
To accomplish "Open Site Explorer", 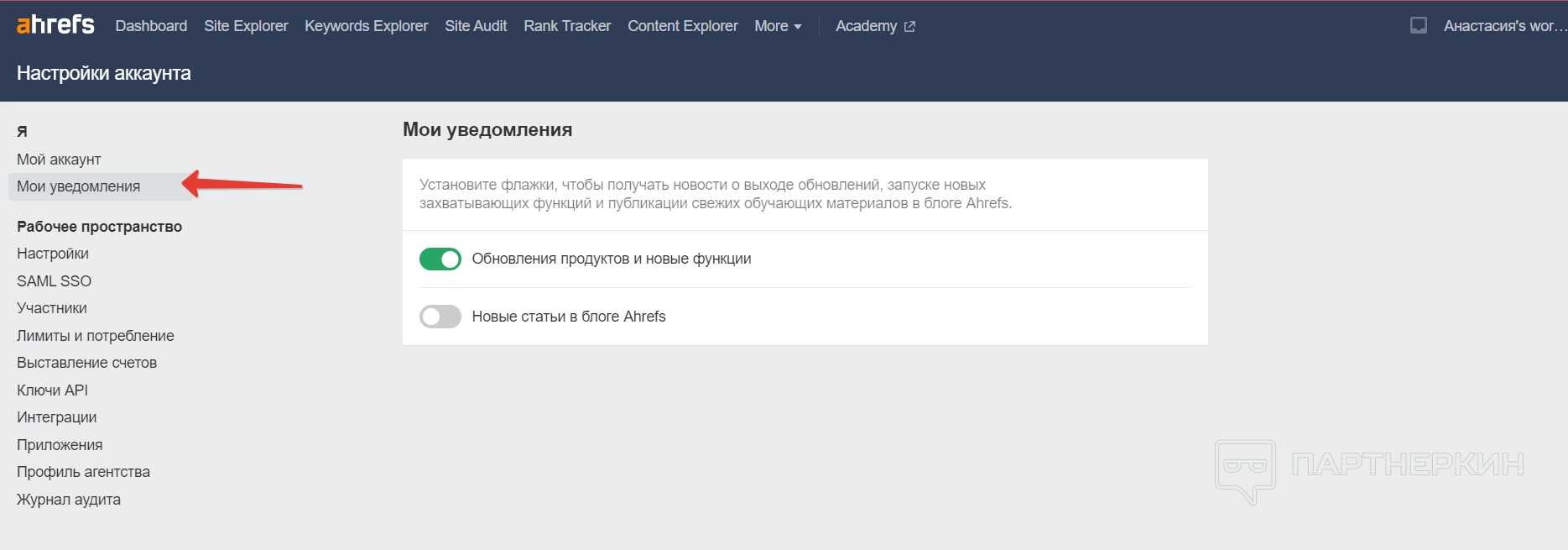I will pyautogui.click(x=246, y=26).
